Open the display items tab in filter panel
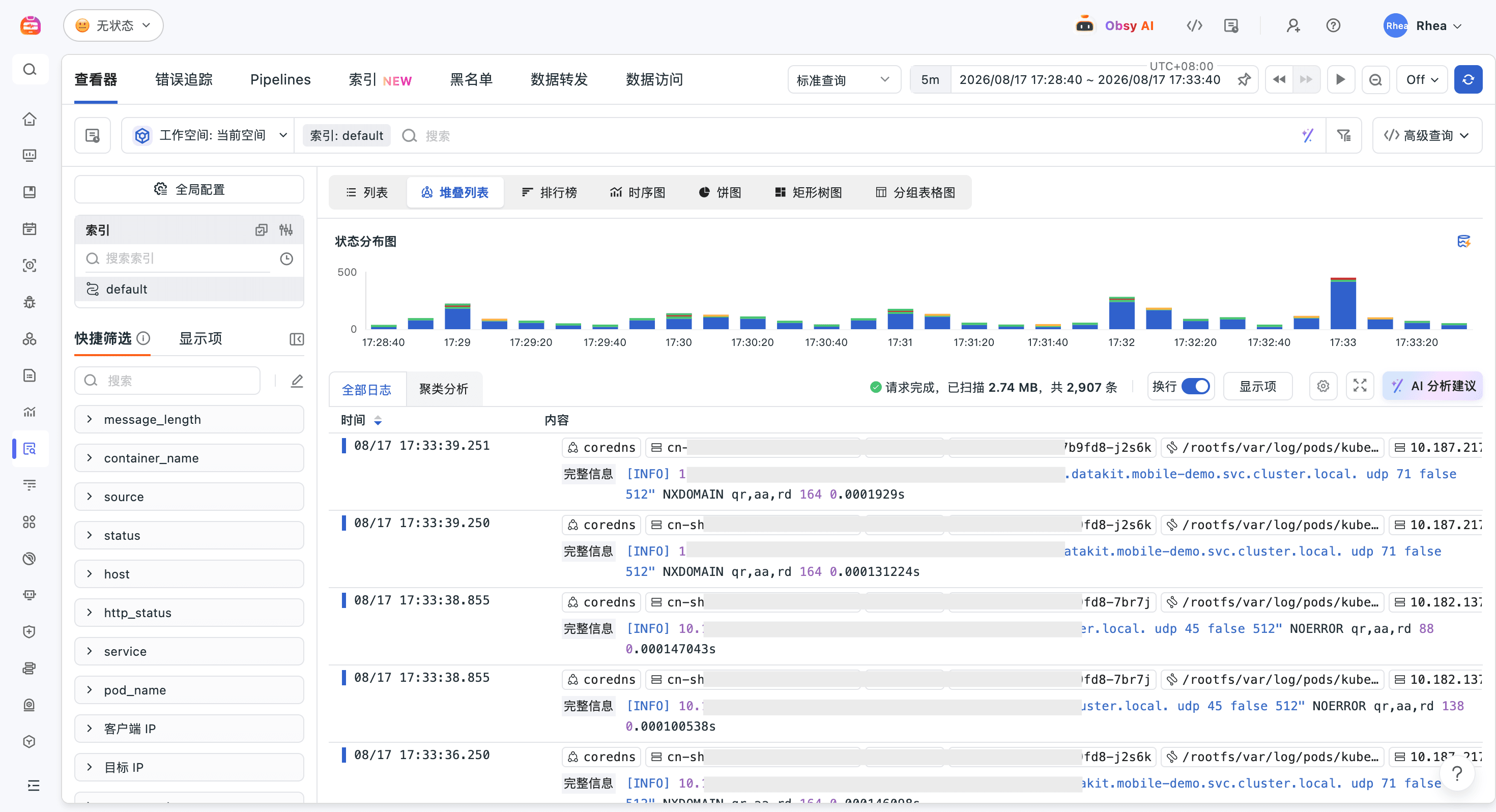The image size is (1496, 812). coord(200,339)
